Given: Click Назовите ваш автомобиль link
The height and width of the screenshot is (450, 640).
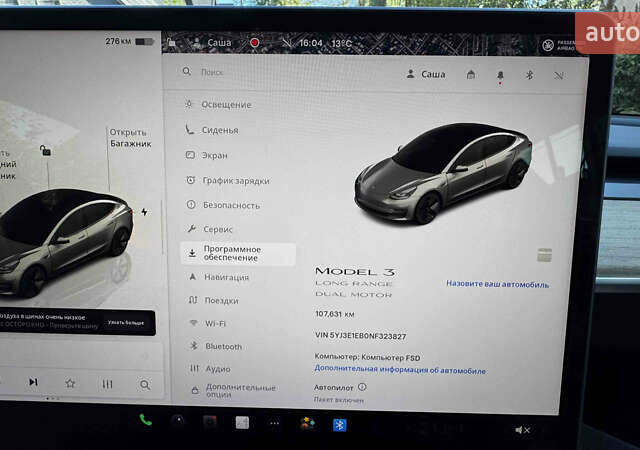Looking at the screenshot, I should click(497, 284).
